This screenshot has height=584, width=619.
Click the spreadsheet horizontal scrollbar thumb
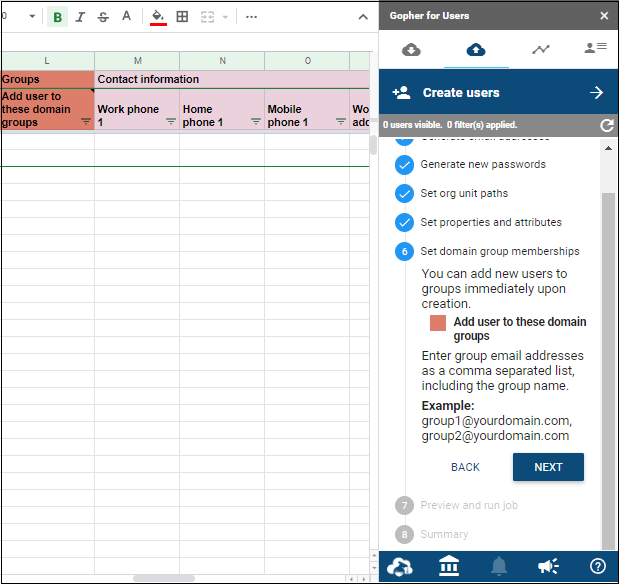click(164, 578)
